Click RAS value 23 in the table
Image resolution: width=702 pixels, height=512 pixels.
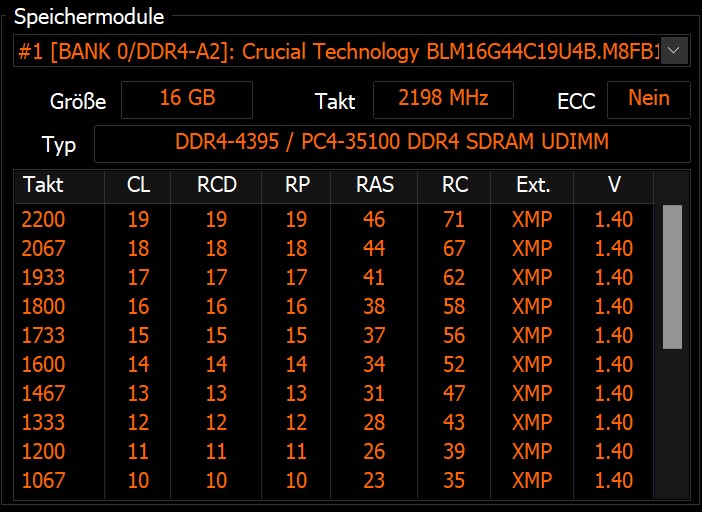click(x=374, y=480)
